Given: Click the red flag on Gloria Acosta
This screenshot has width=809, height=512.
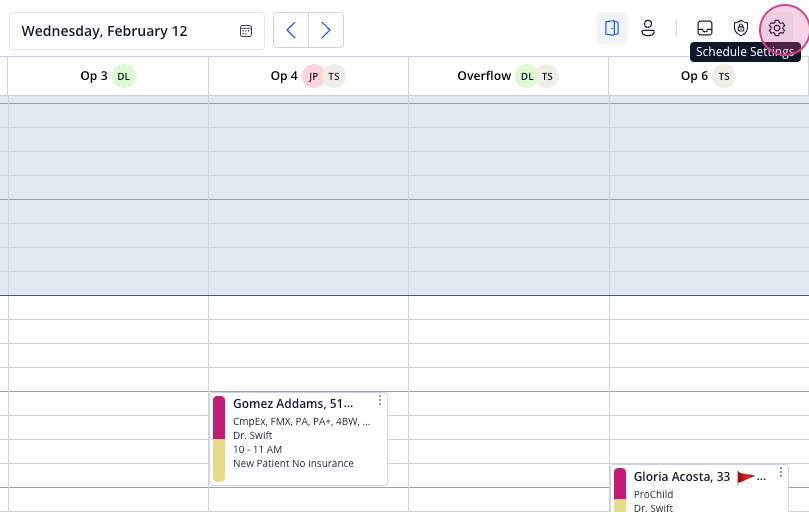Looking at the screenshot, I should click(746, 477).
